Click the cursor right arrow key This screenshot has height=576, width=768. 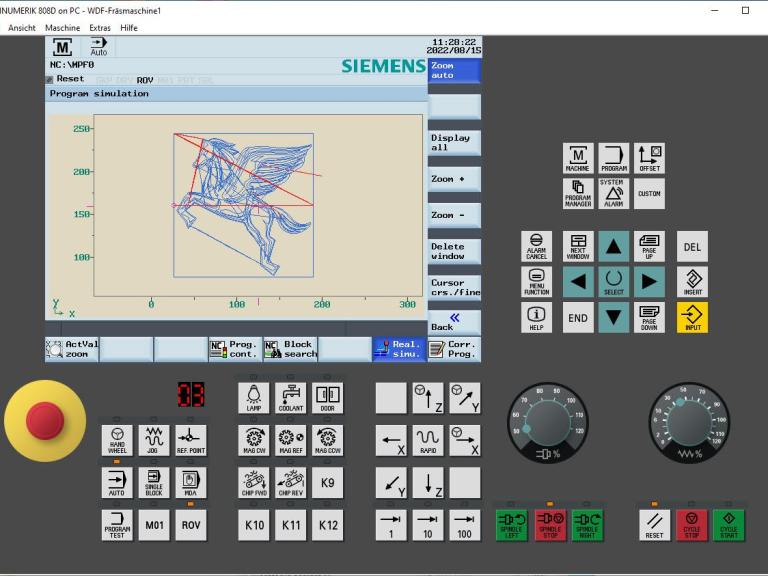(x=649, y=282)
